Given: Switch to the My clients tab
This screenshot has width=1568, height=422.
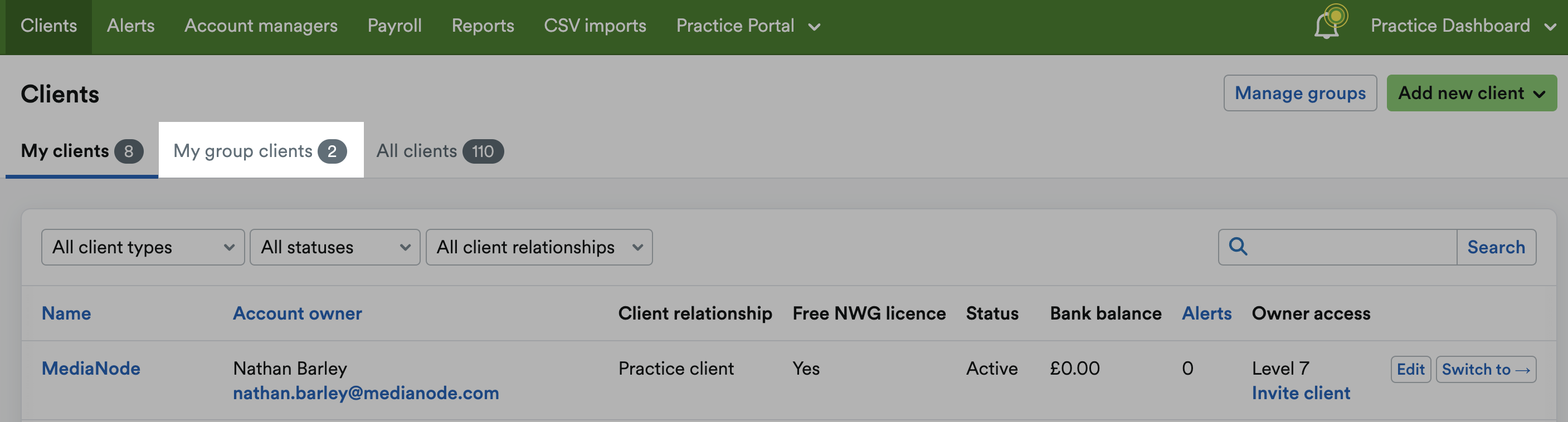Looking at the screenshot, I should pyautogui.click(x=81, y=151).
